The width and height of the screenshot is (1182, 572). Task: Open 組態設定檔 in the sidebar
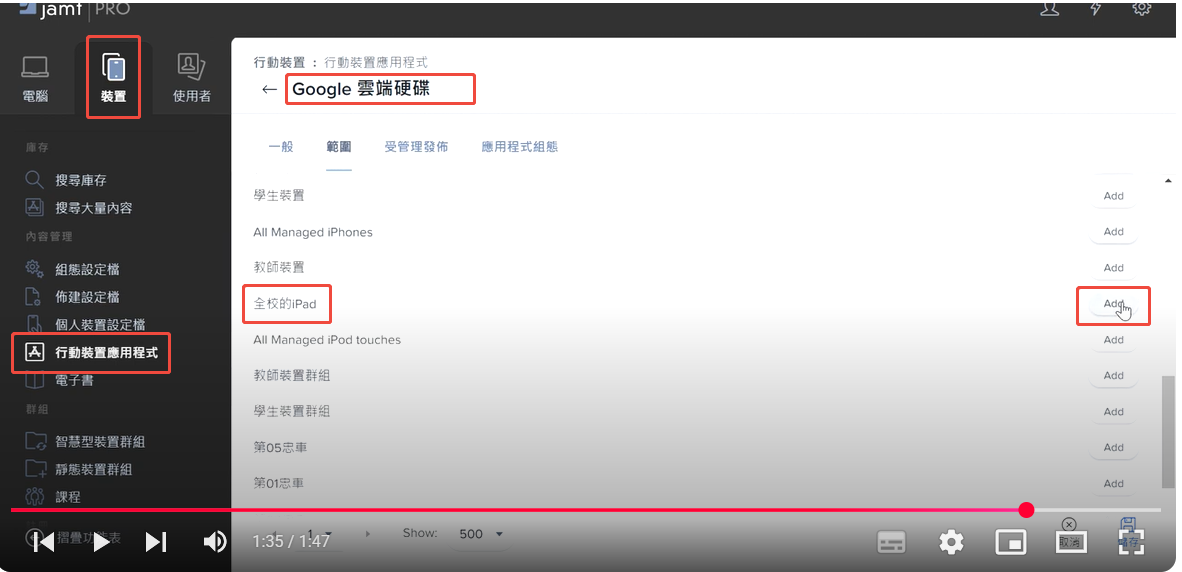72,269
